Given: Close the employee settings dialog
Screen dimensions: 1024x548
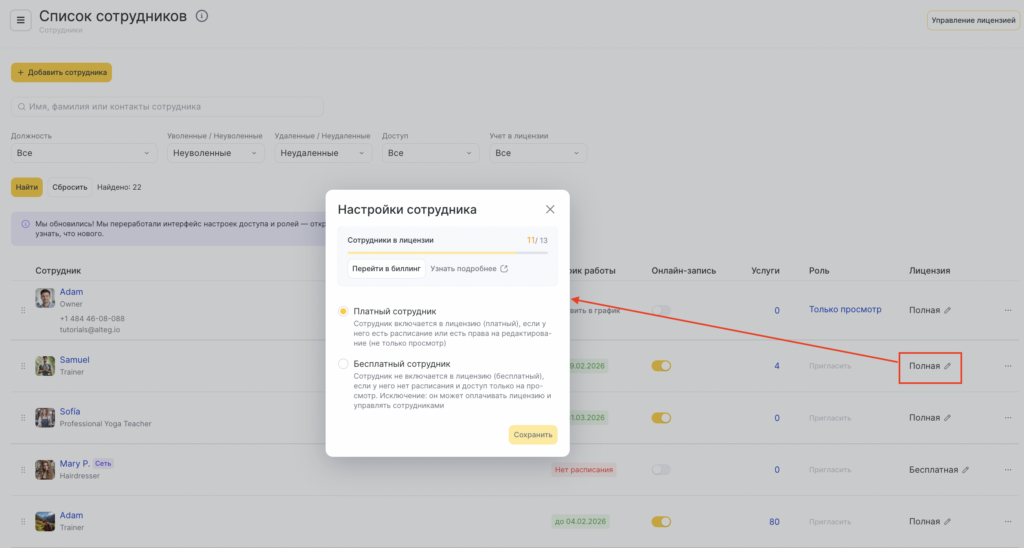Looking at the screenshot, I should tap(549, 209).
